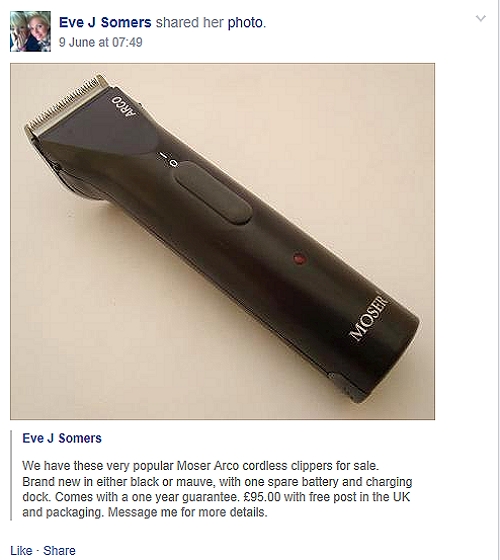This screenshot has height=560, width=500.
Task: Open Eve J Somers profile picture thumbnail
Action: (x=30, y=31)
